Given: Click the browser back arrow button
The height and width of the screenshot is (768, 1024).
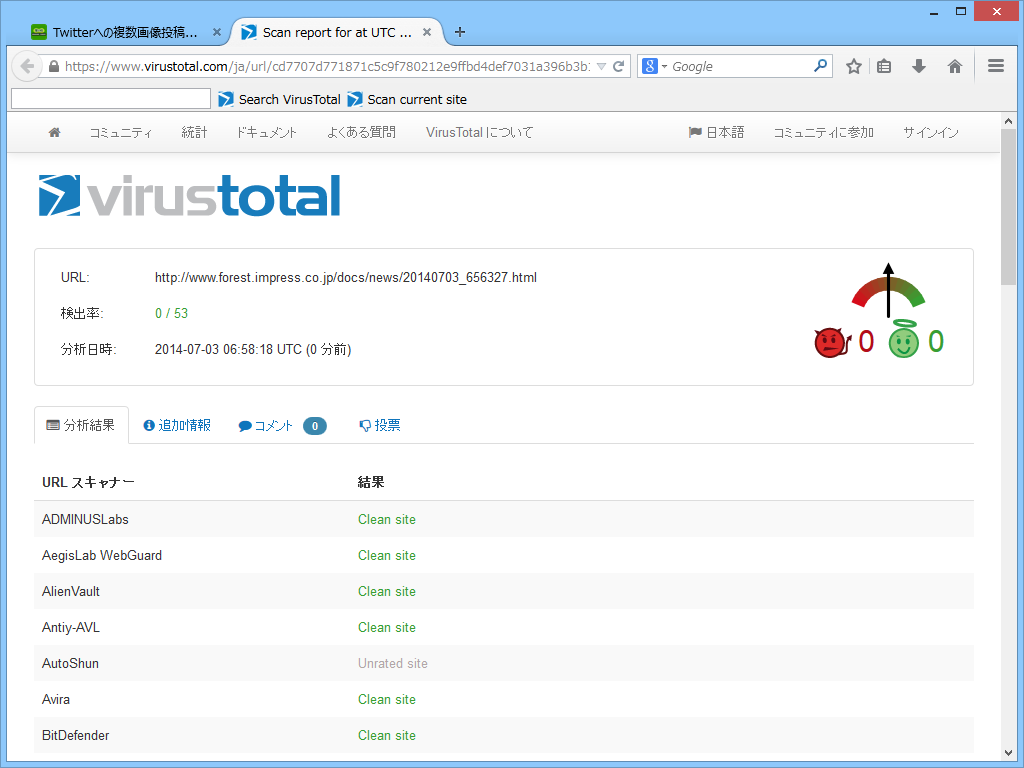Looking at the screenshot, I should pyautogui.click(x=27, y=66).
